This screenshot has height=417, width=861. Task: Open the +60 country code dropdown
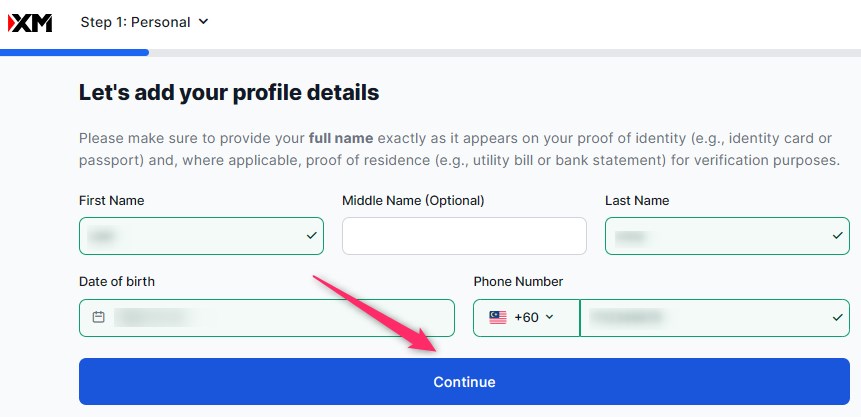coord(526,318)
